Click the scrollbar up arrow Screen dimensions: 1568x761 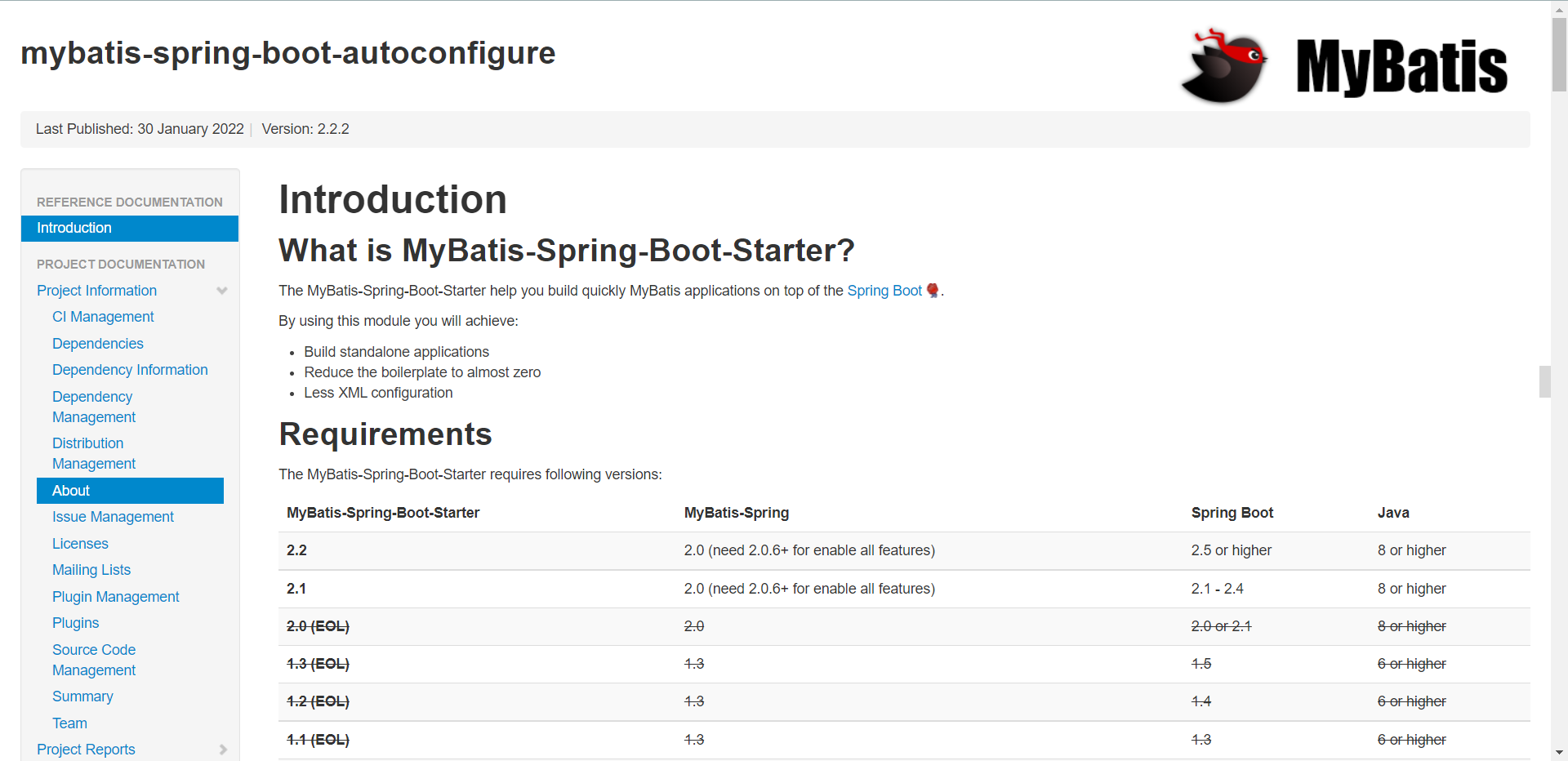(x=1559, y=8)
